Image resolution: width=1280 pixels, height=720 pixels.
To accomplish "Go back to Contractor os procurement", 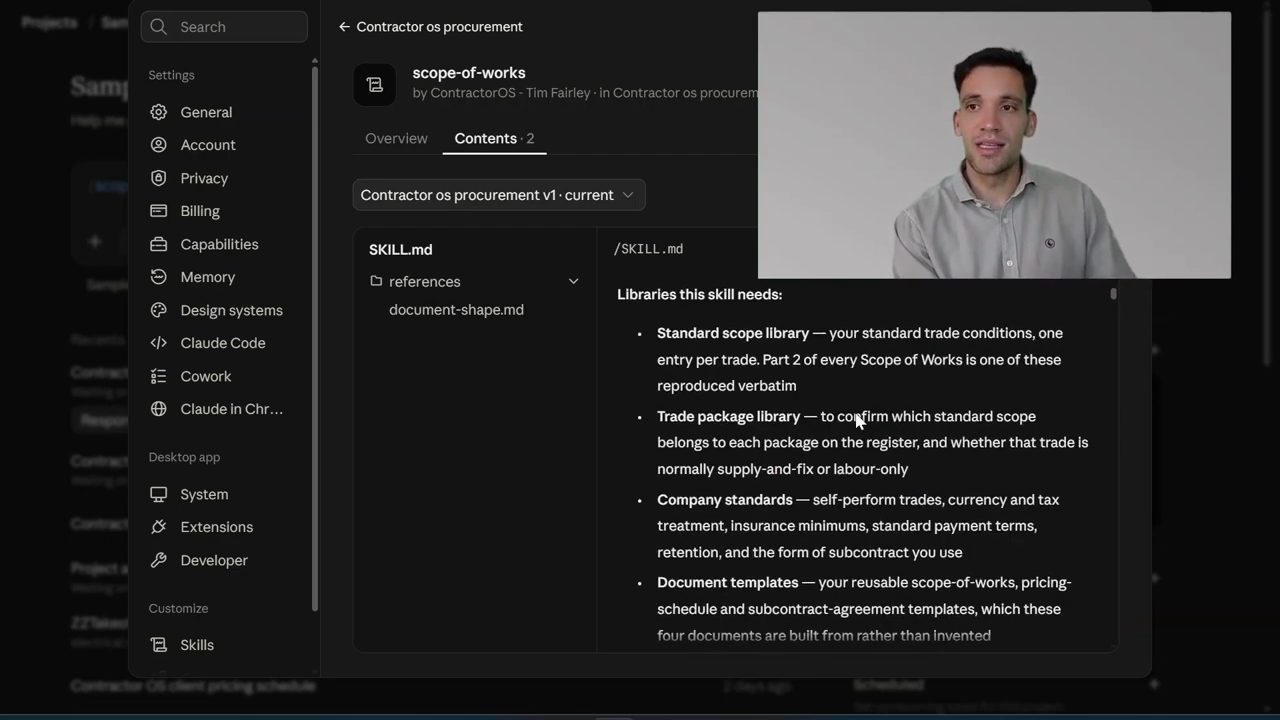I will 431,27.
